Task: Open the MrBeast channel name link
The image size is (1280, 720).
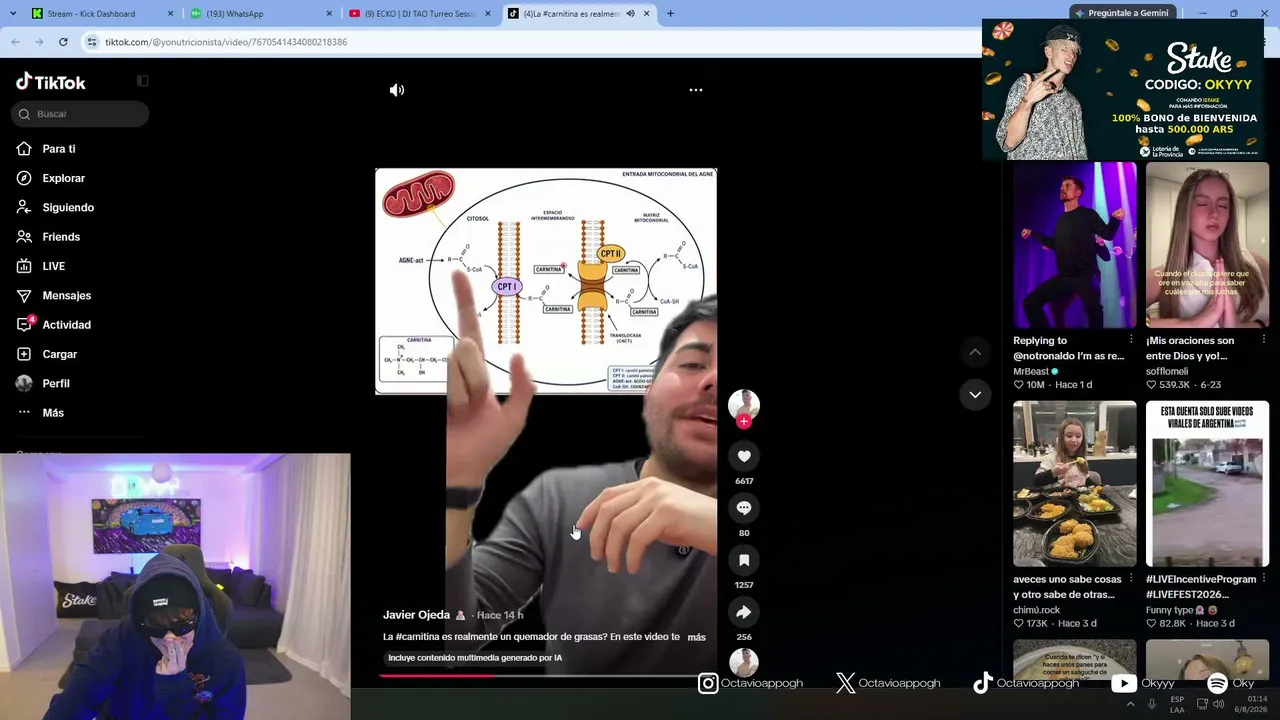Action: coord(1030,371)
